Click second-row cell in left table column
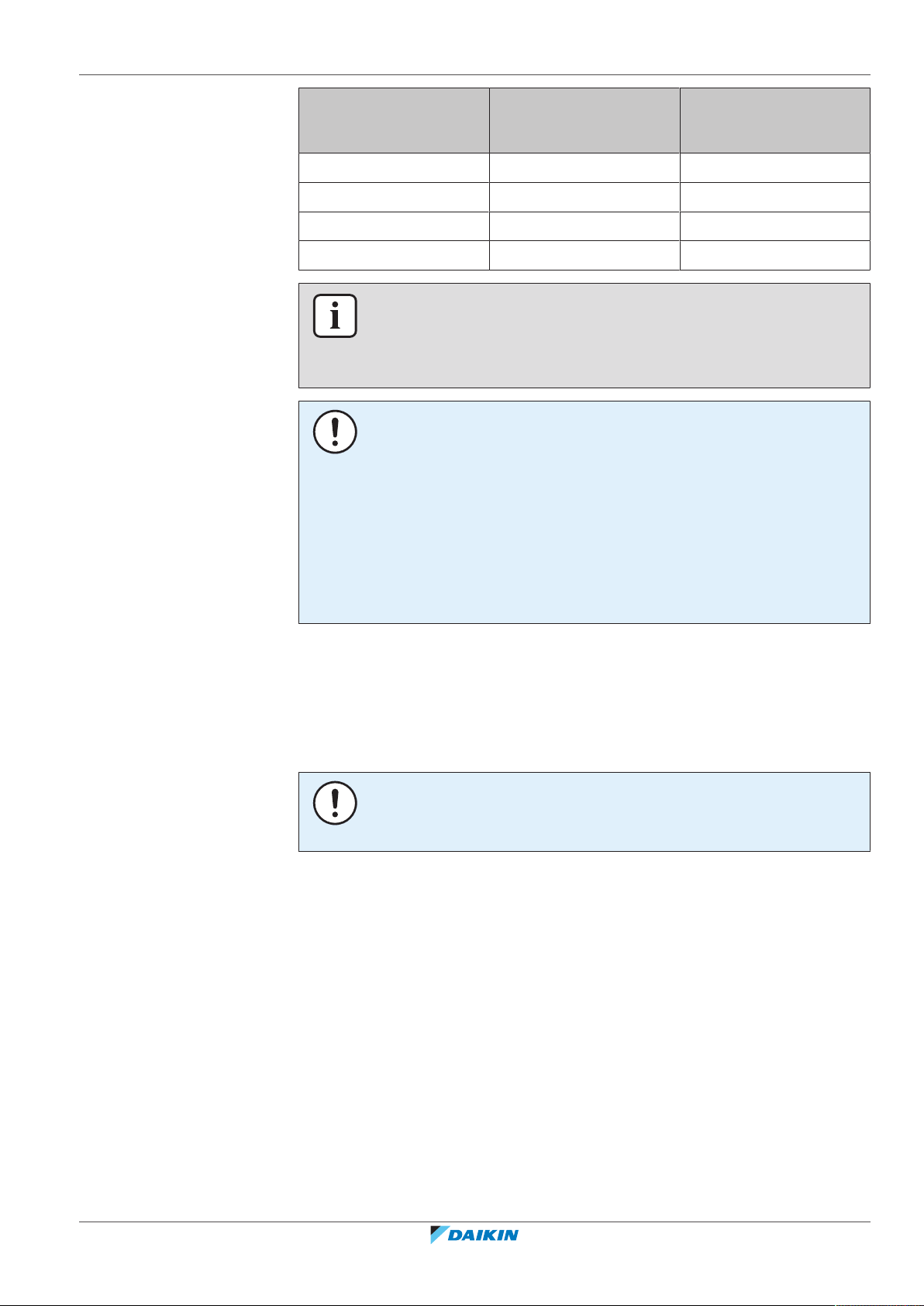The image size is (924, 1306). point(394,197)
